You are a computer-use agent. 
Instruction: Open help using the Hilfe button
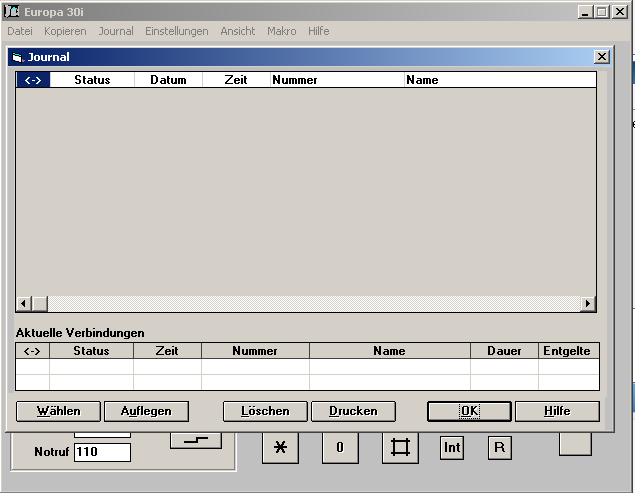coord(557,411)
